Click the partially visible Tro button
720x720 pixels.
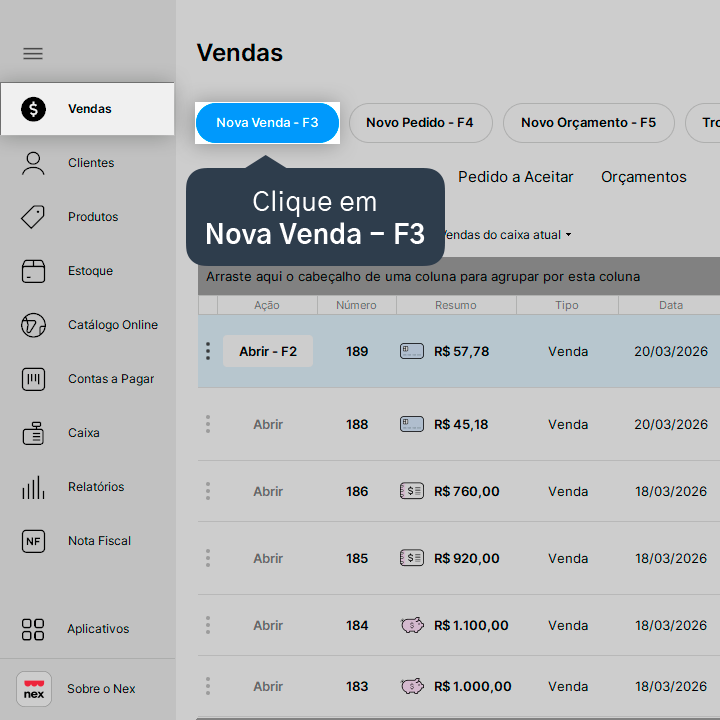click(x=703, y=123)
